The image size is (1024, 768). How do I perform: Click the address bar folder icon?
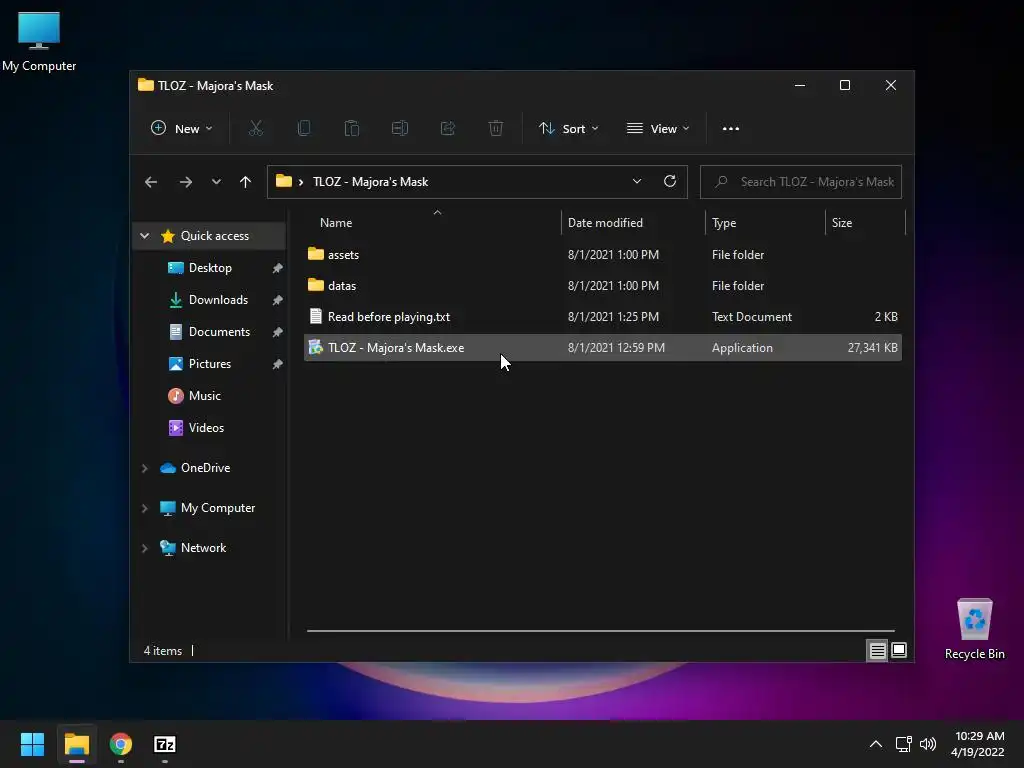pos(283,182)
